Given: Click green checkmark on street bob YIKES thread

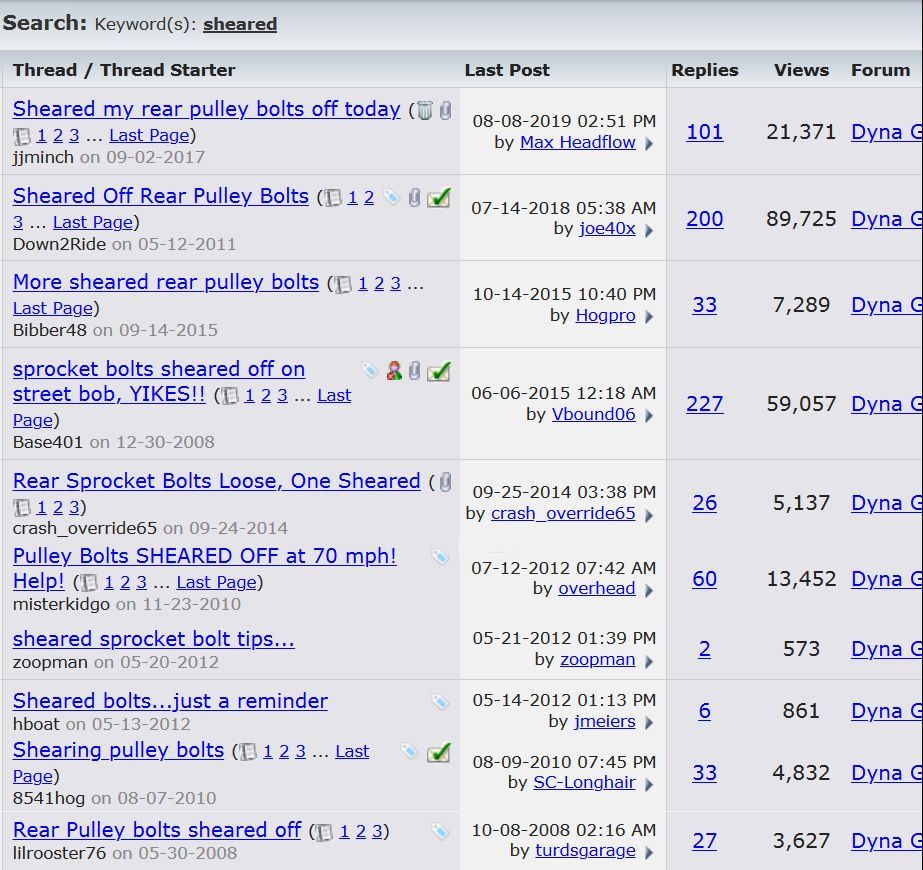Looking at the screenshot, I should [x=438, y=371].
